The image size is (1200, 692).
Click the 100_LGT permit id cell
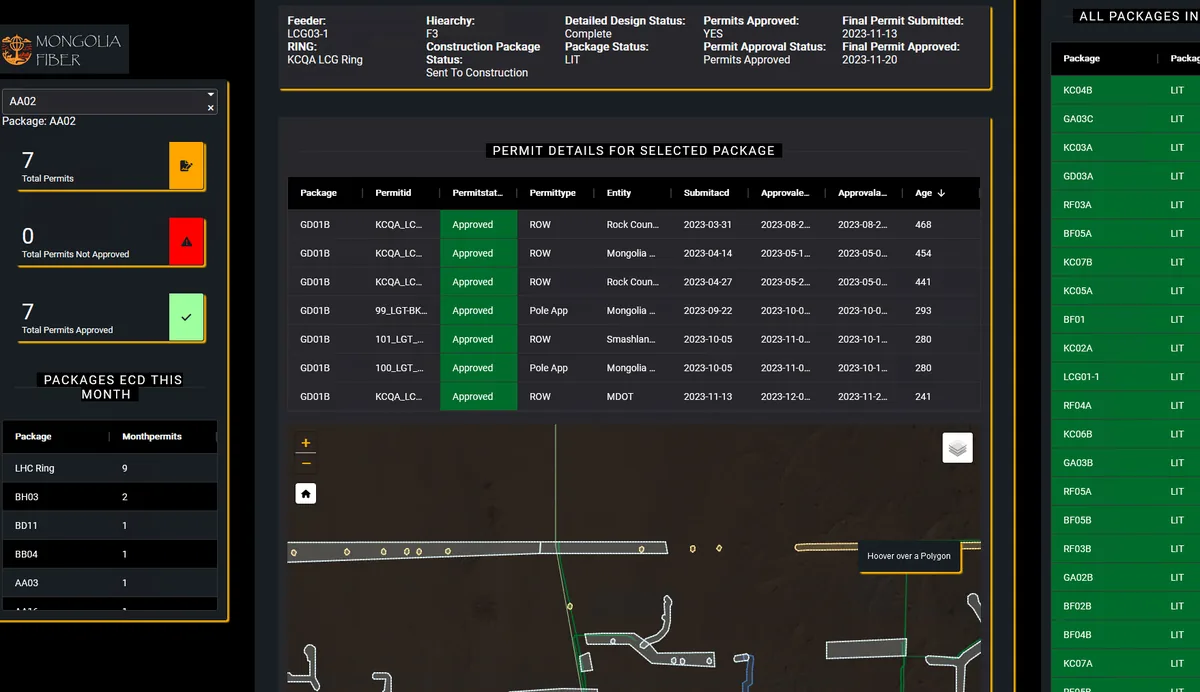click(401, 368)
